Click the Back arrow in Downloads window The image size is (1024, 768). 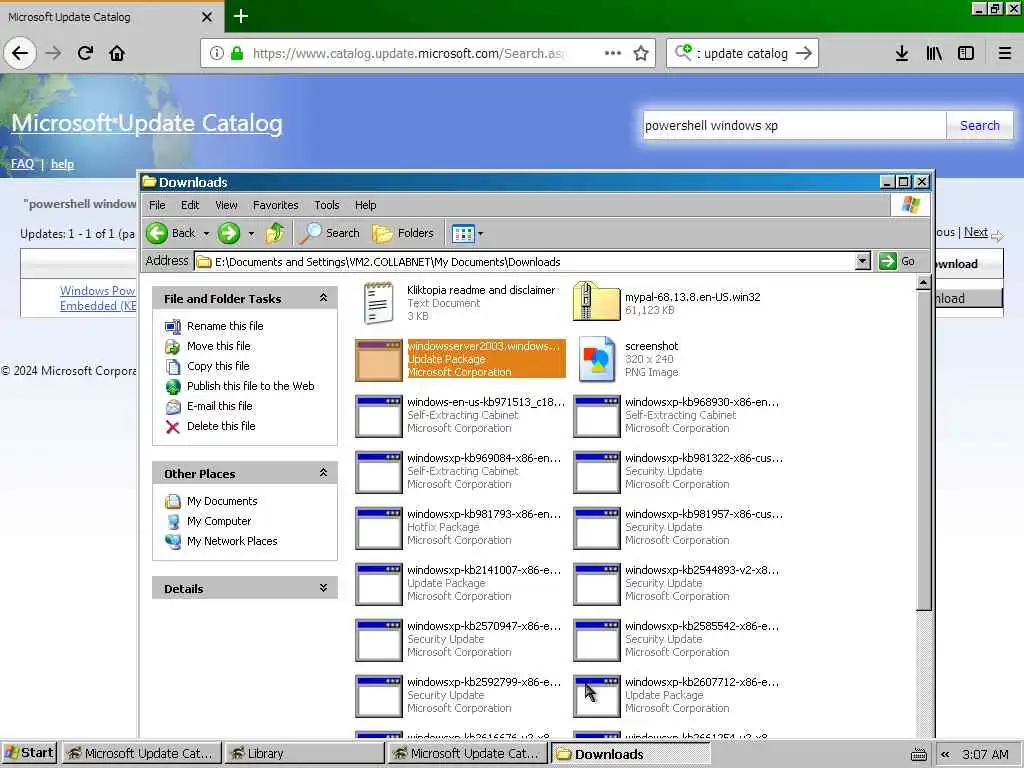tap(157, 233)
